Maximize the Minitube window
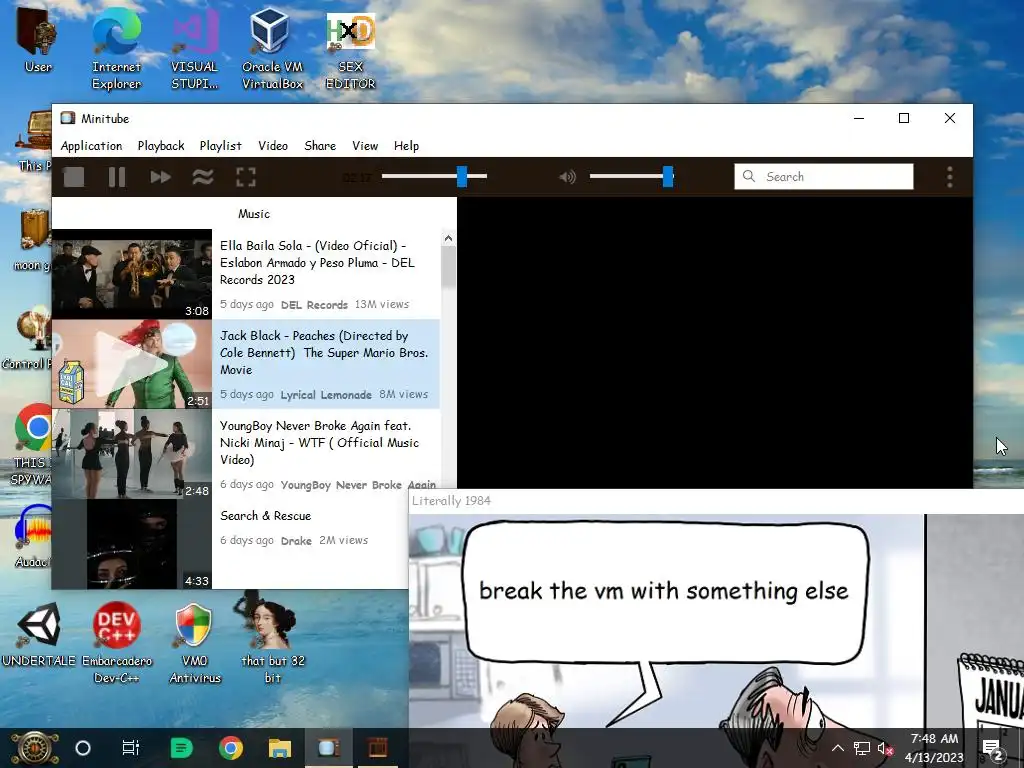Viewport: 1024px width, 768px height. 904,118
